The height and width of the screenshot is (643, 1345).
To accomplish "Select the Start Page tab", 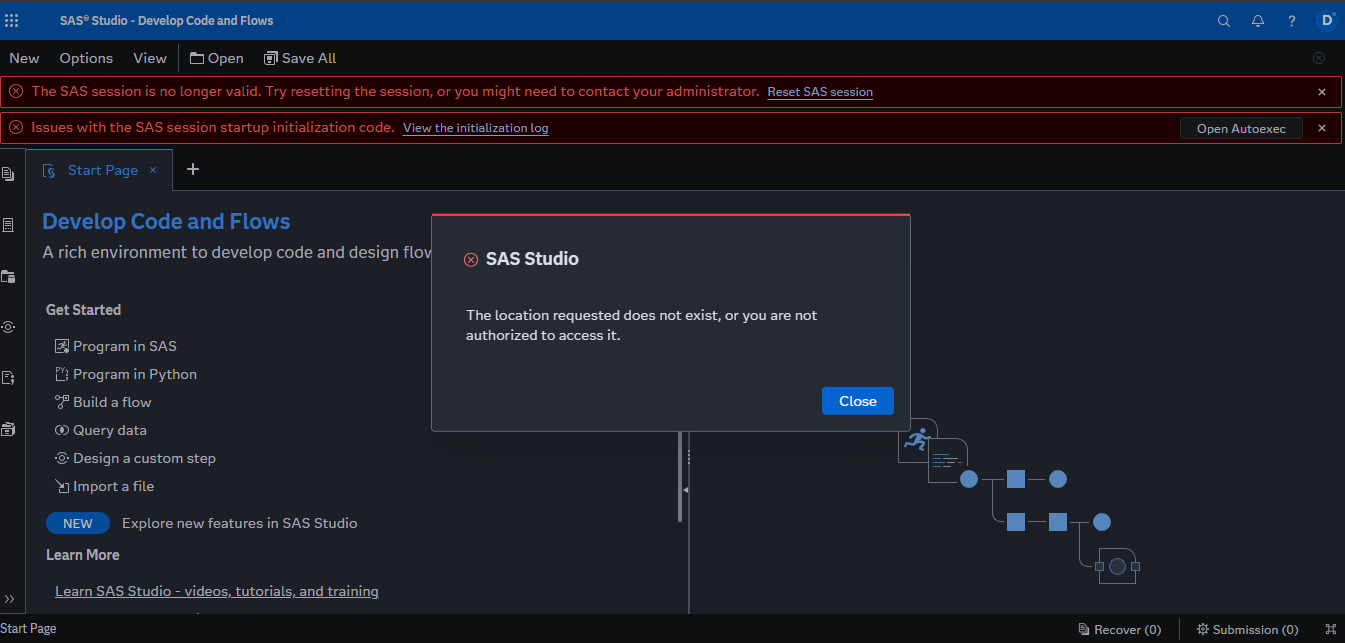I will coord(102,170).
